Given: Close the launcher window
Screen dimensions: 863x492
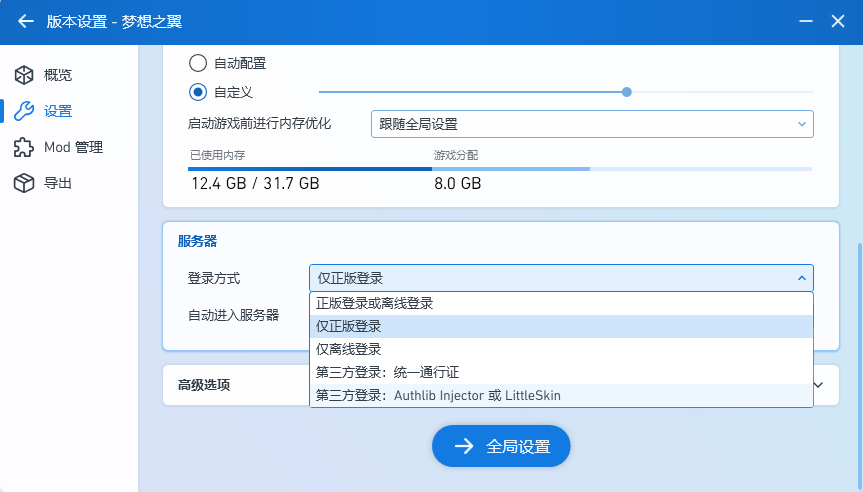Looking at the screenshot, I should click(x=838, y=21).
